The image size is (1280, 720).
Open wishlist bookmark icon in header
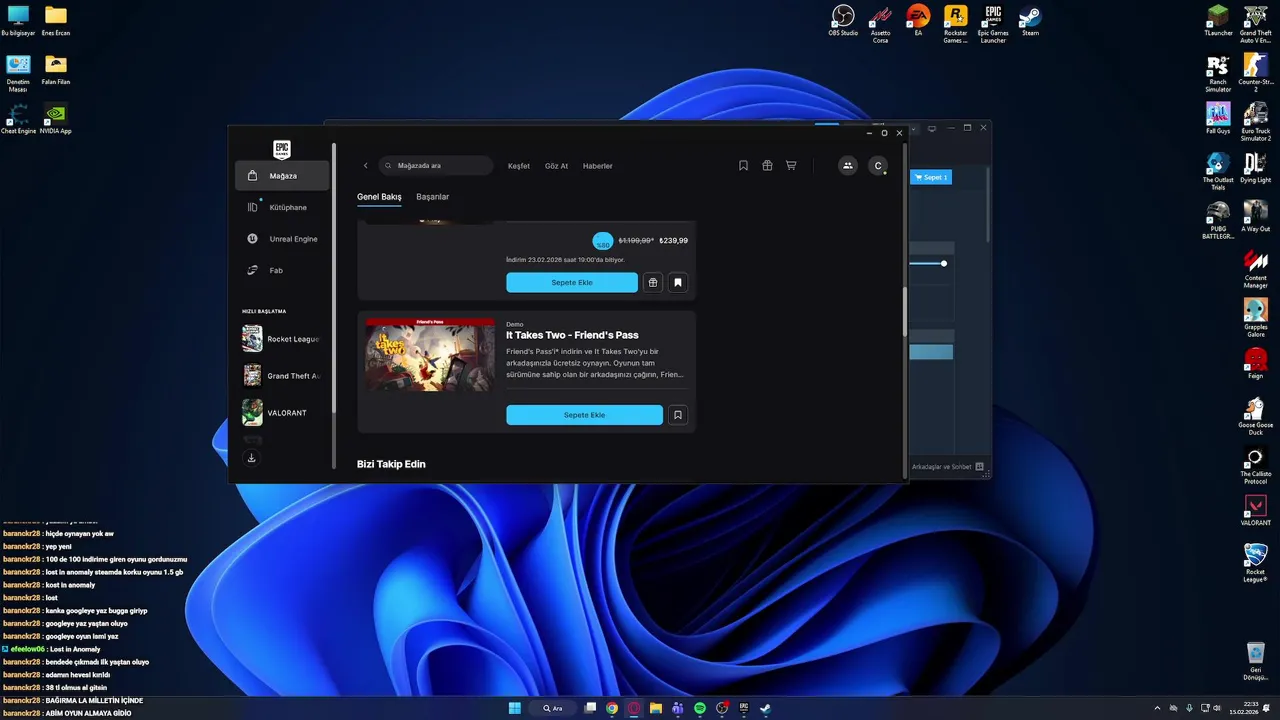[x=743, y=166]
